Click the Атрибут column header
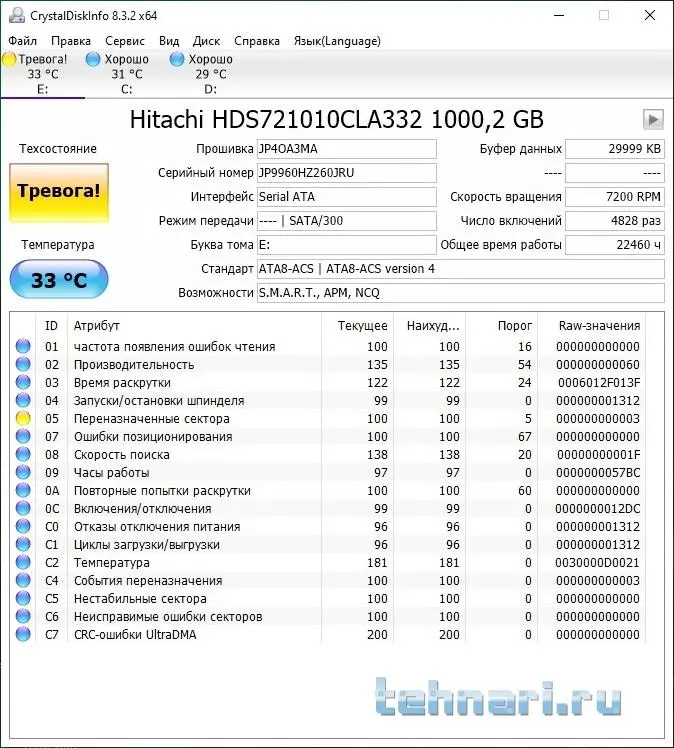The width and height of the screenshot is (674, 748). tap(194, 326)
